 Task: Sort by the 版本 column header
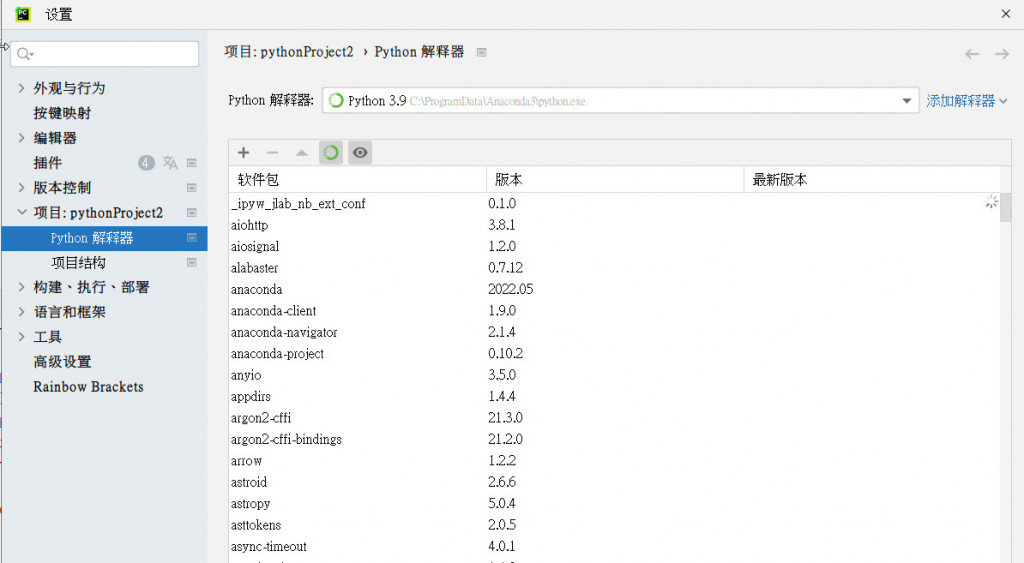tap(615, 180)
